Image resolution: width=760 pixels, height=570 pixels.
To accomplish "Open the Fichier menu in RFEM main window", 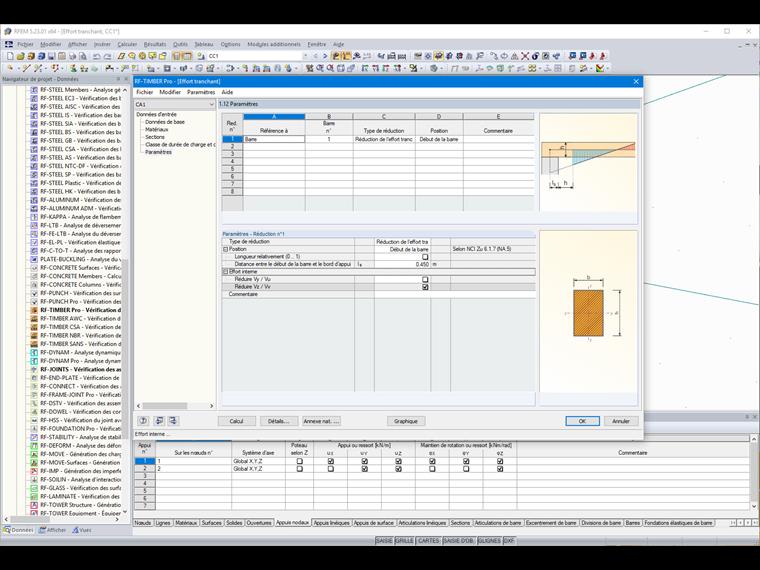I will click(x=25, y=44).
